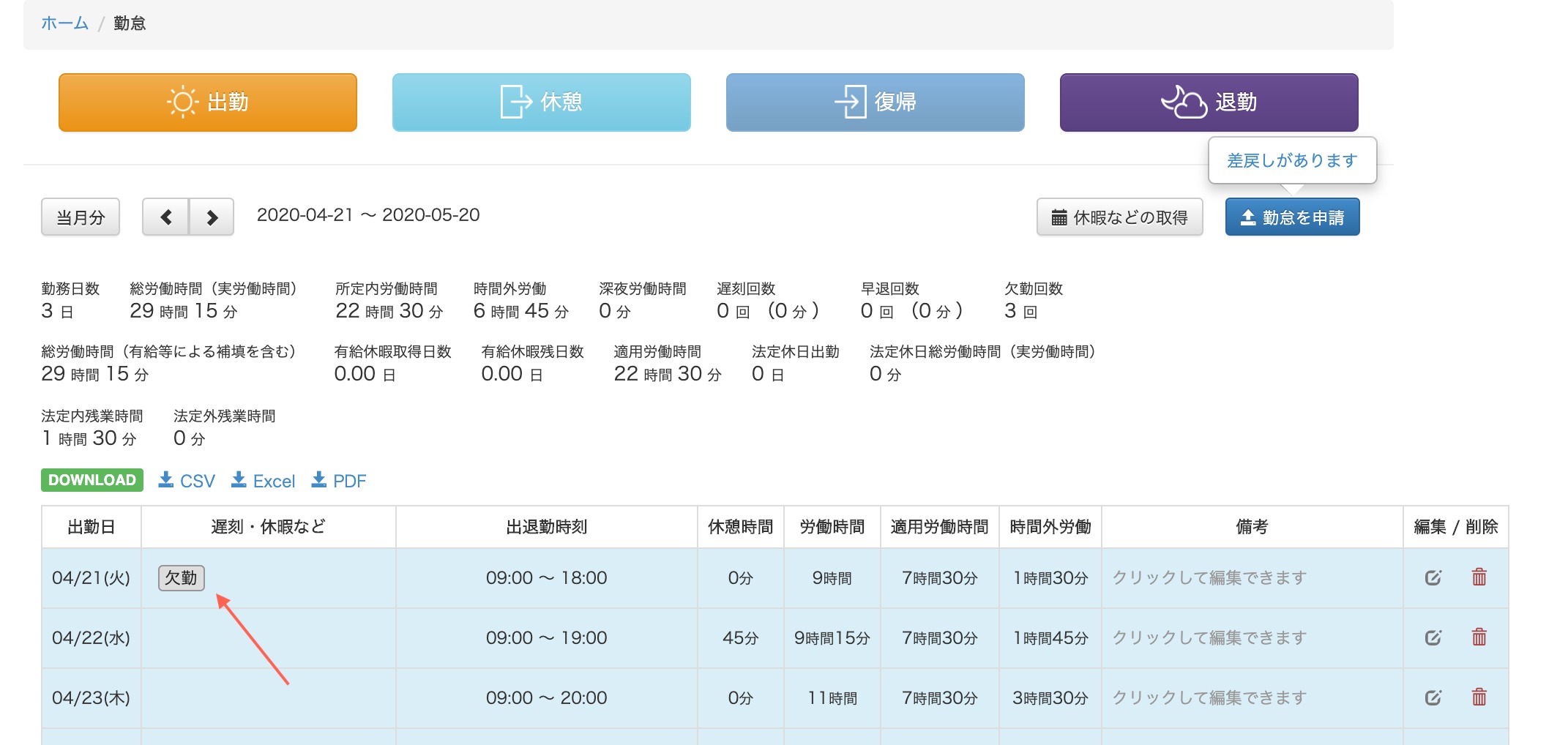Click the 休憩 break button
The height and width of the screenshot is (745, 1568).
tap(542, 102)
